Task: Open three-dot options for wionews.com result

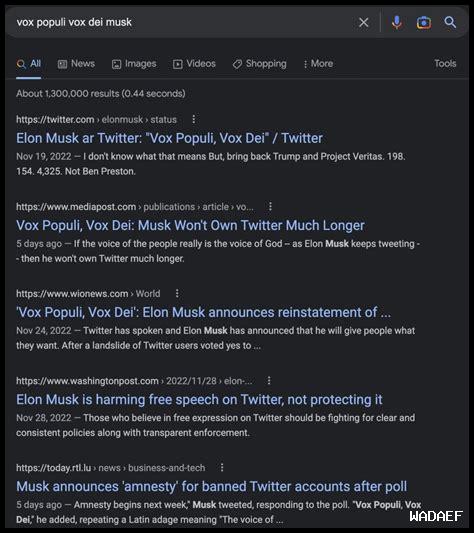Action: click(177, 293)
